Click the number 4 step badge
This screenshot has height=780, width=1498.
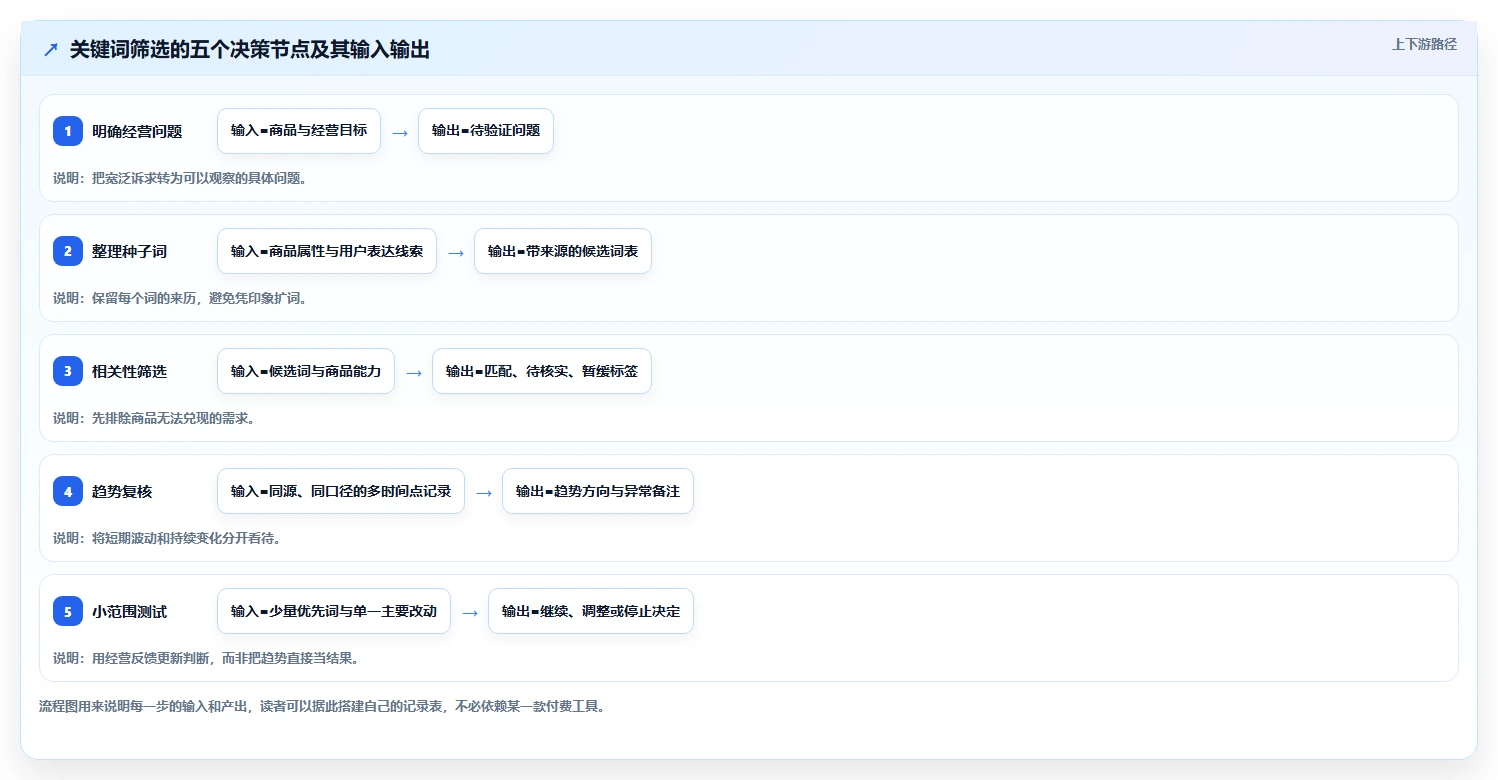(68, 491)
